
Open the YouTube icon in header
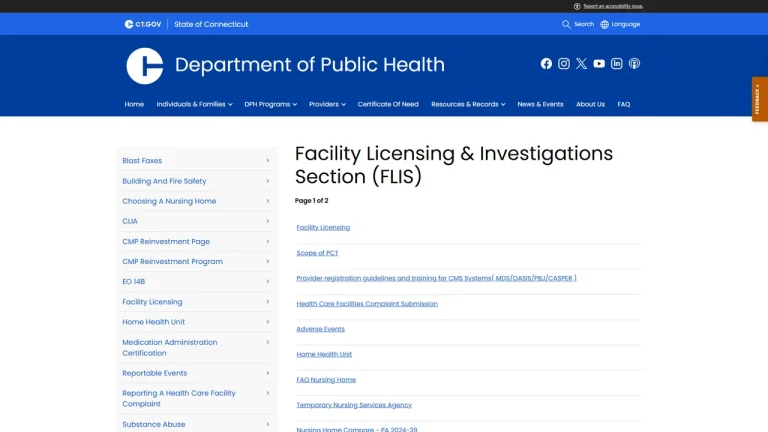point(599,64)
